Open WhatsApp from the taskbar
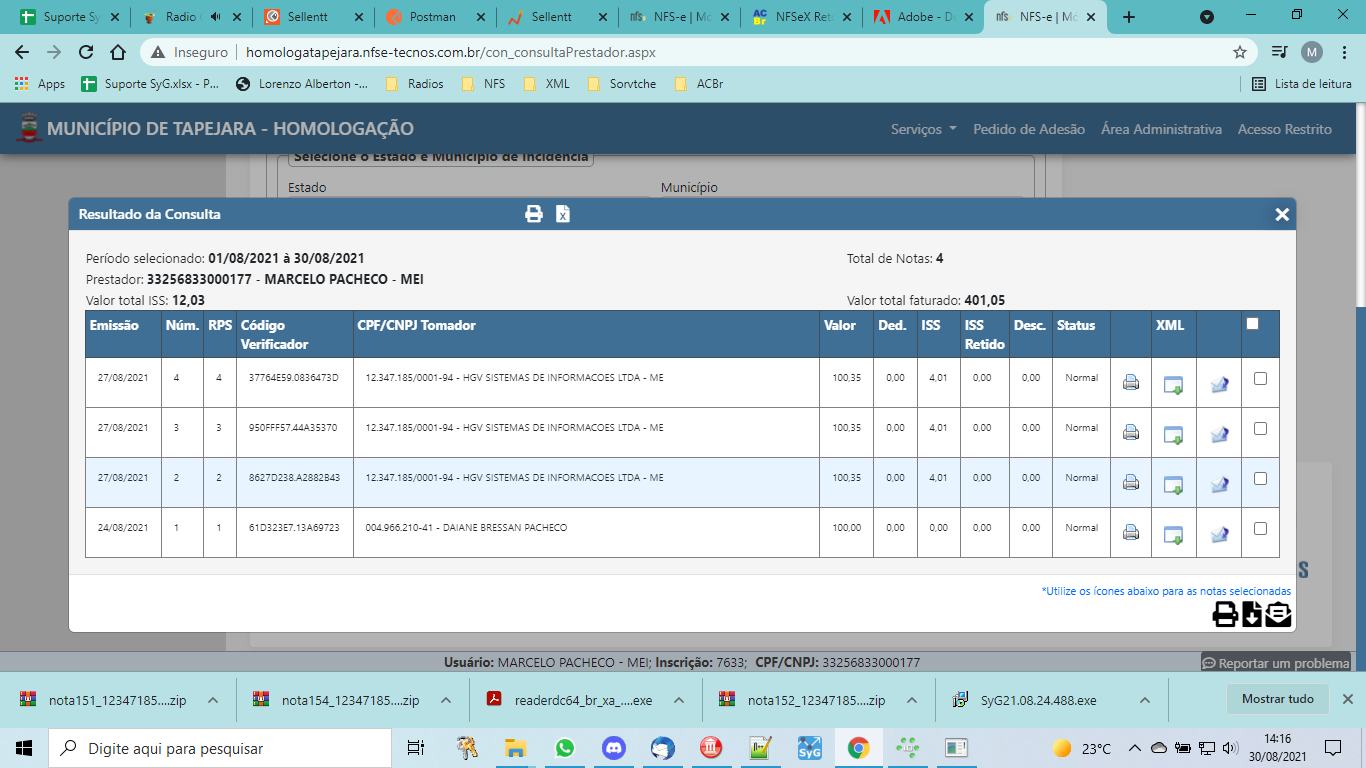 point(564,748)
